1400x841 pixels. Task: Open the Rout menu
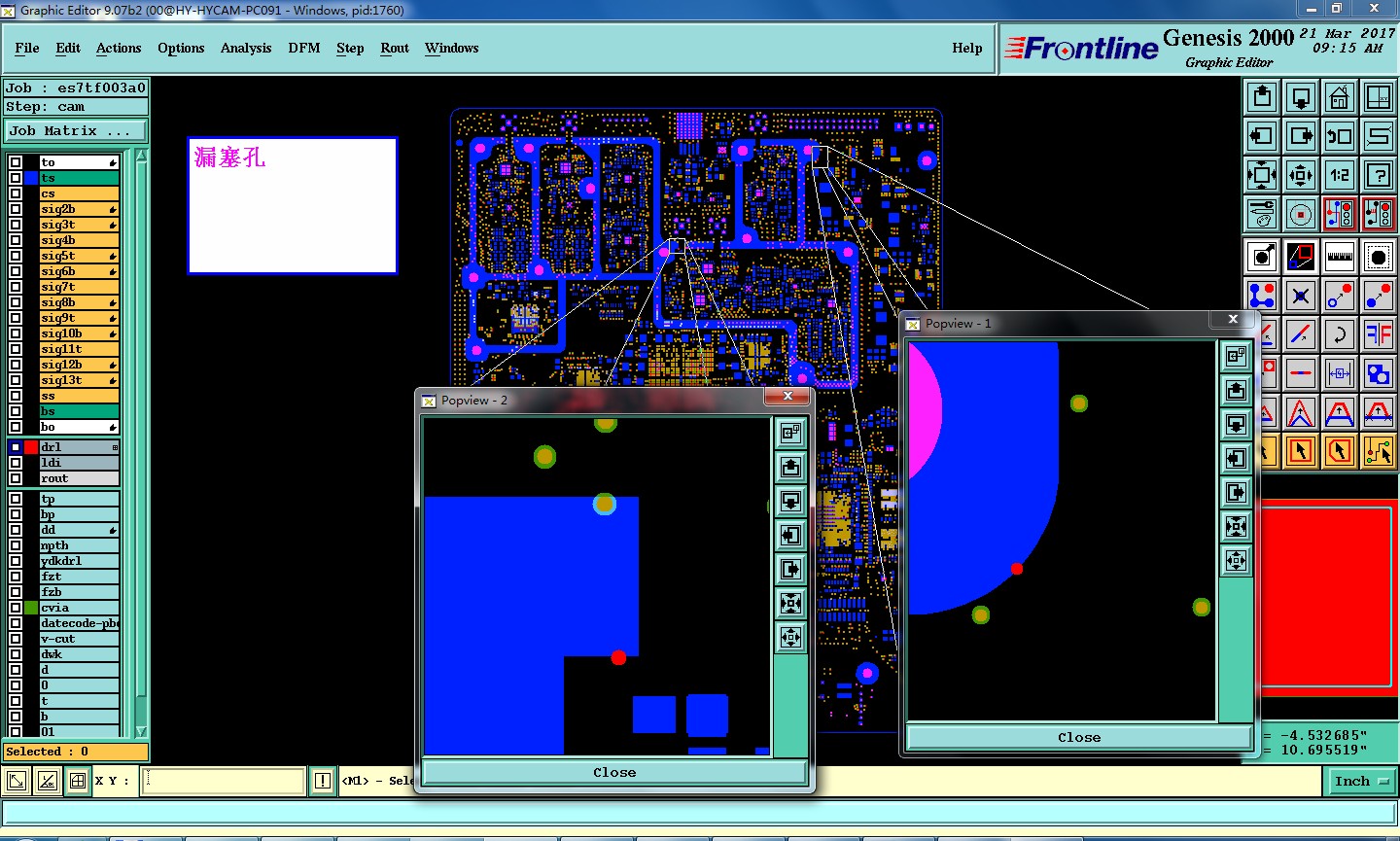[395, 48]
